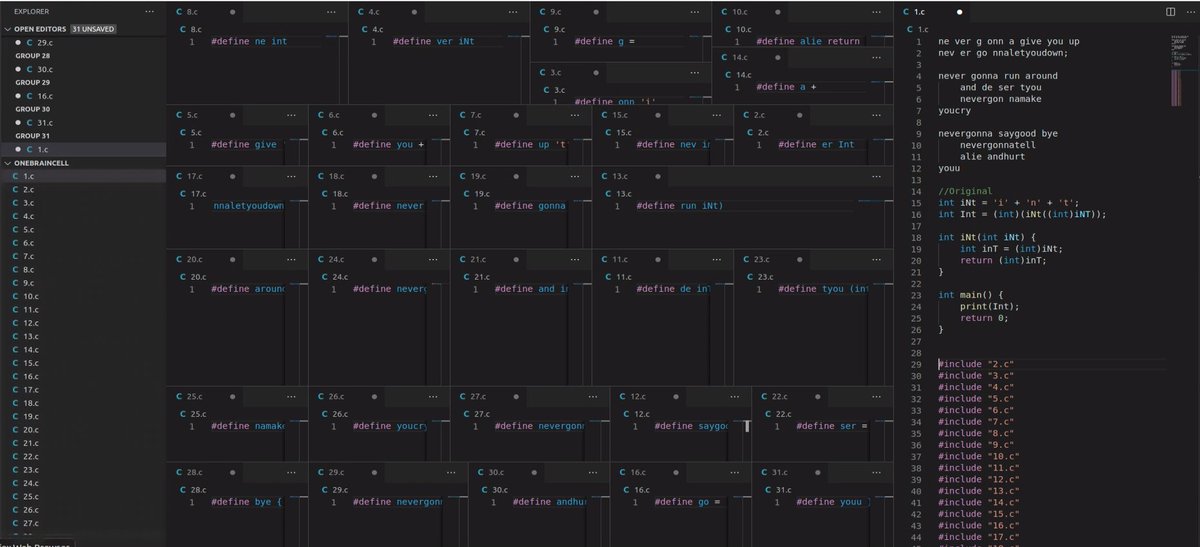This screenshot has width=1200, height=547.
Task: Open 30.c under Group 28 in Open Editors
Action: click(x=82, y=69)
